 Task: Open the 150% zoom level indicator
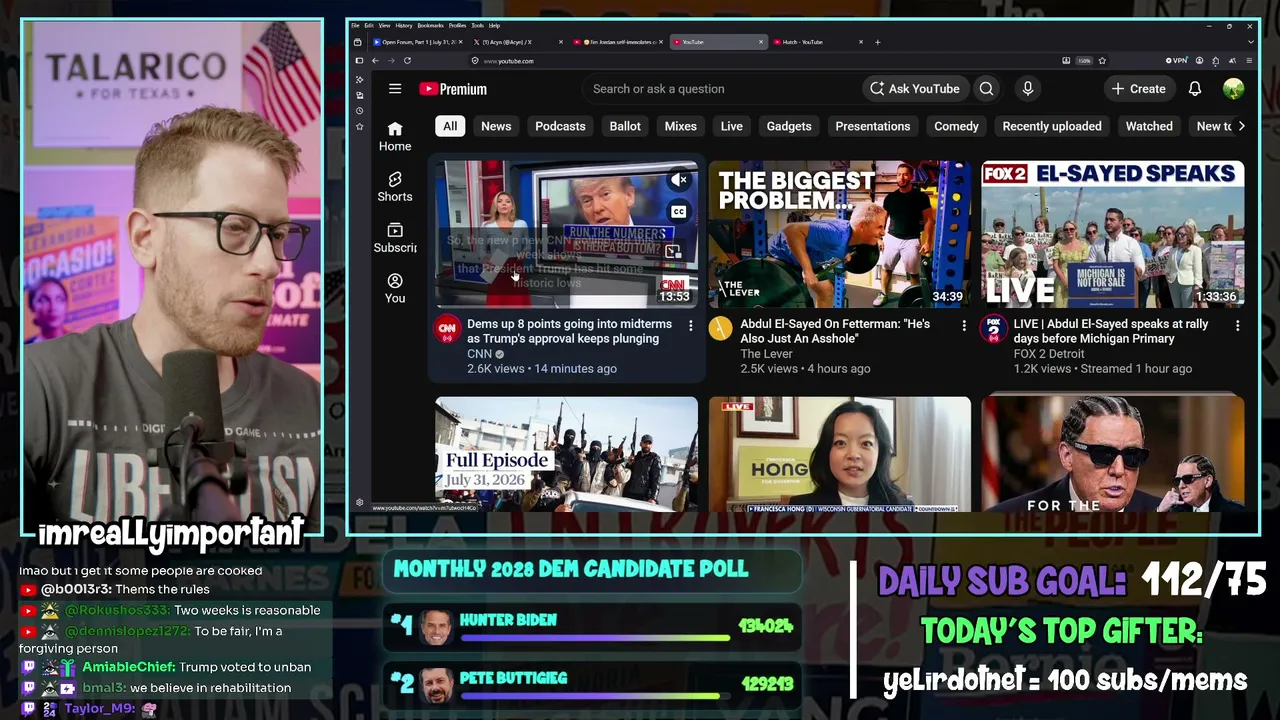(x=1084, y=61)
